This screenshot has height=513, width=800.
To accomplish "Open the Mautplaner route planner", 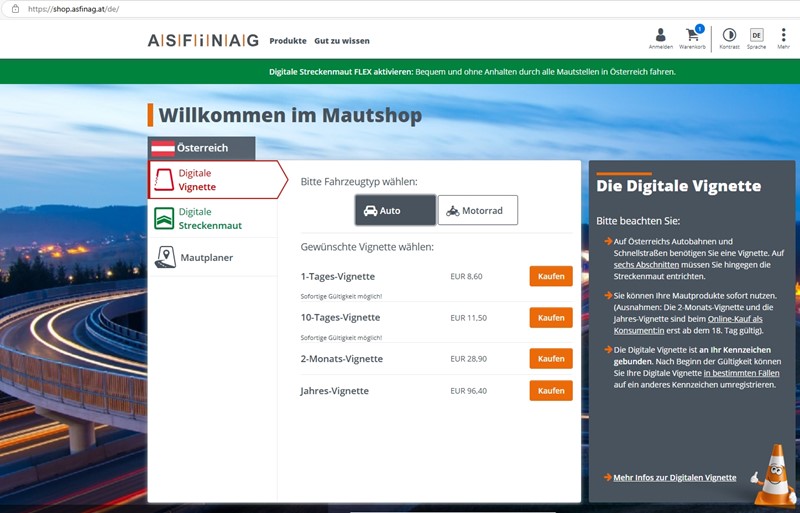I will pyautogui.click(x=206, y=258).
